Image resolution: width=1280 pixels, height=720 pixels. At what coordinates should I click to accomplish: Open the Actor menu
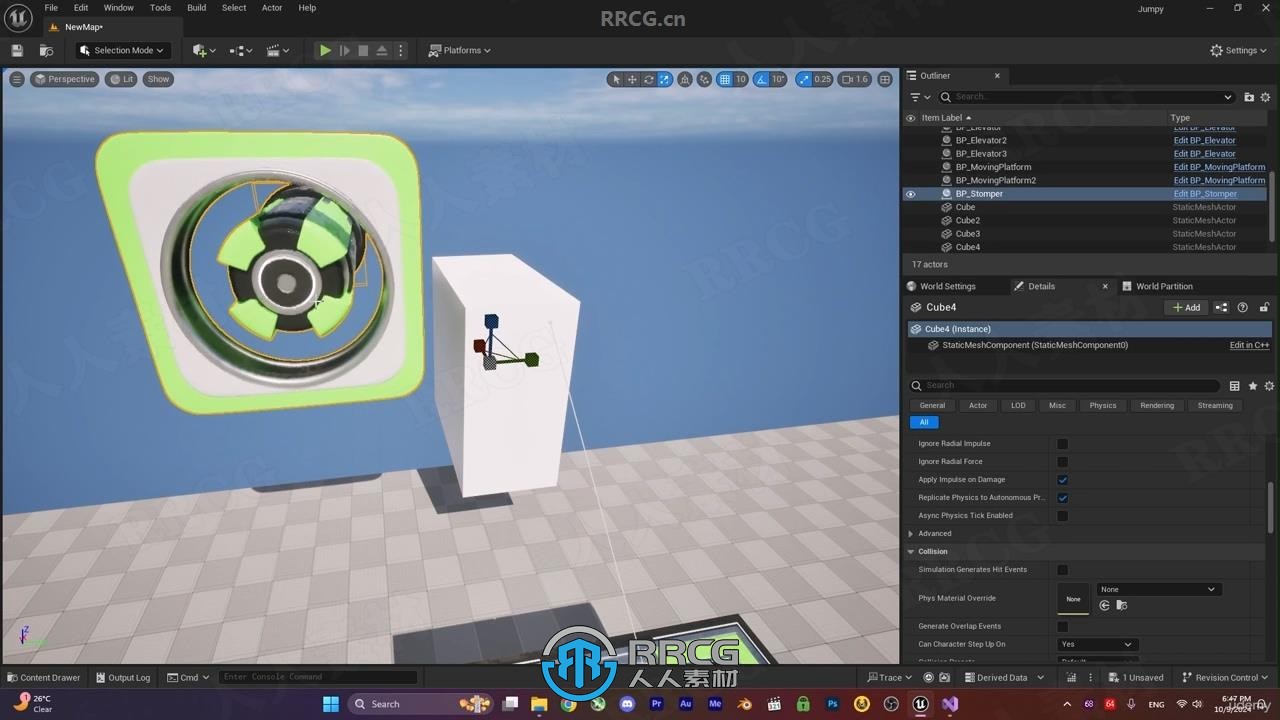click(x=272, y=8)
